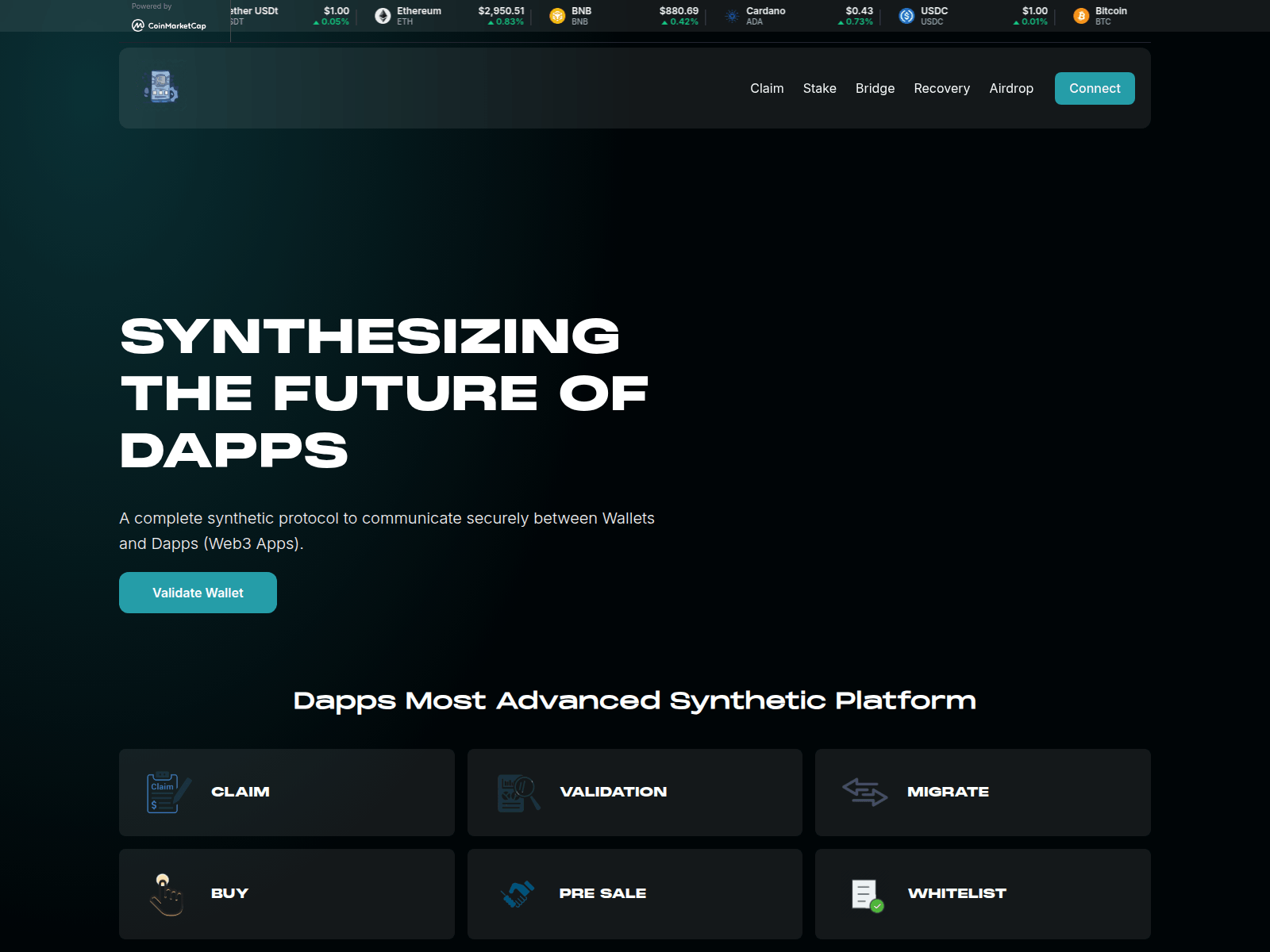Click the CoinMarketCap logo in ticker
This screenshot has width=1270, height=952.
click(x=169, y=25)
